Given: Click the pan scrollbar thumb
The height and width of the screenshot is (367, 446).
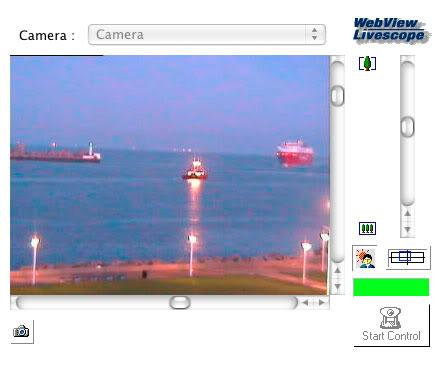Looking at the screenshot, I should pos(180,303).
